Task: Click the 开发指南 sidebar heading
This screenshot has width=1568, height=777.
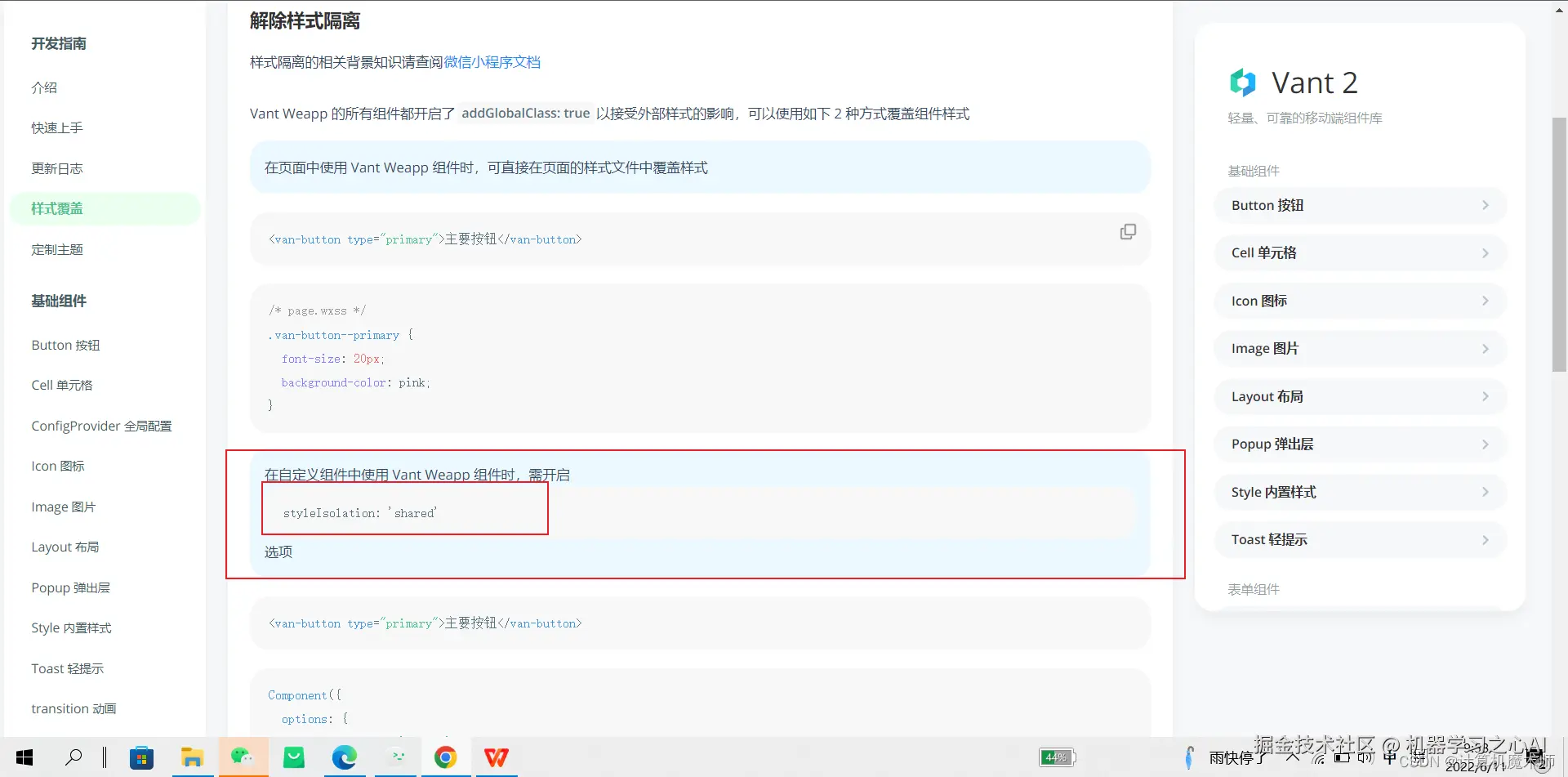Action: 59,43
